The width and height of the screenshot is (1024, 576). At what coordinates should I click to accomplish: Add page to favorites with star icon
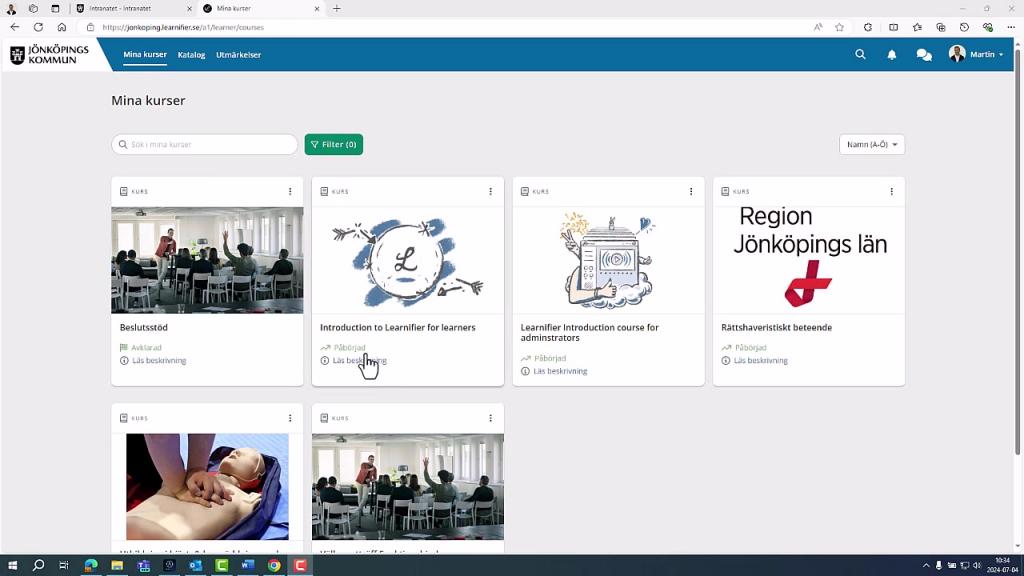click(x=839, y=27)
